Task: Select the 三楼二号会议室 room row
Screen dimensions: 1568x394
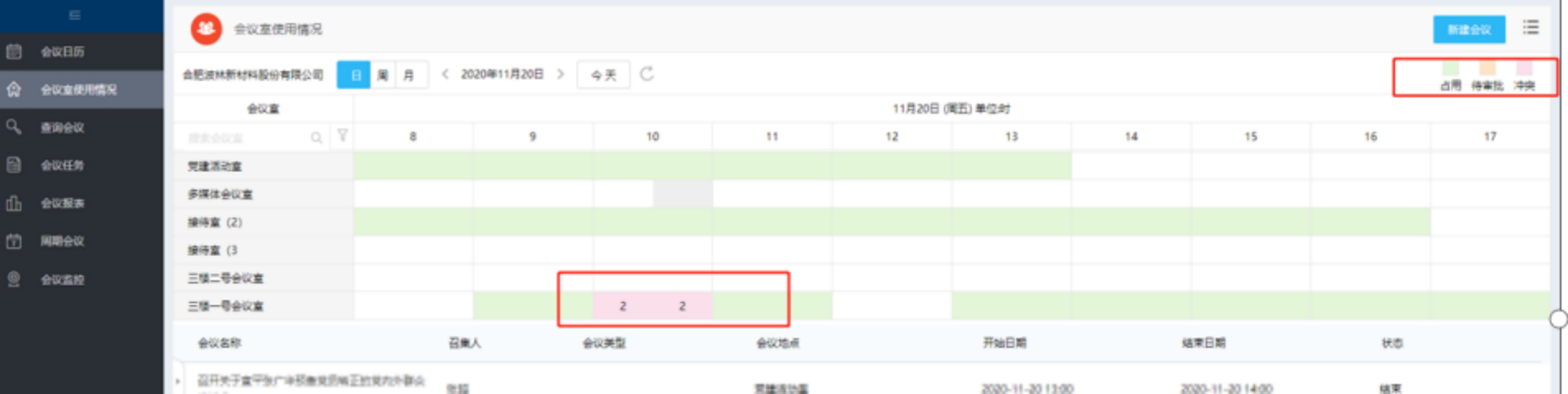Action: (264, 278)
